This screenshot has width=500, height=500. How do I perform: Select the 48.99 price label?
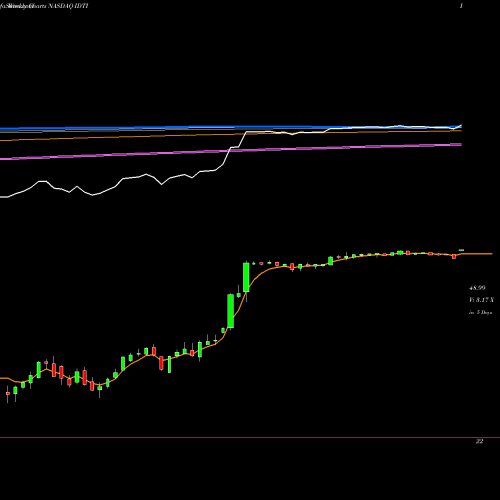click(x=477, y=288)
